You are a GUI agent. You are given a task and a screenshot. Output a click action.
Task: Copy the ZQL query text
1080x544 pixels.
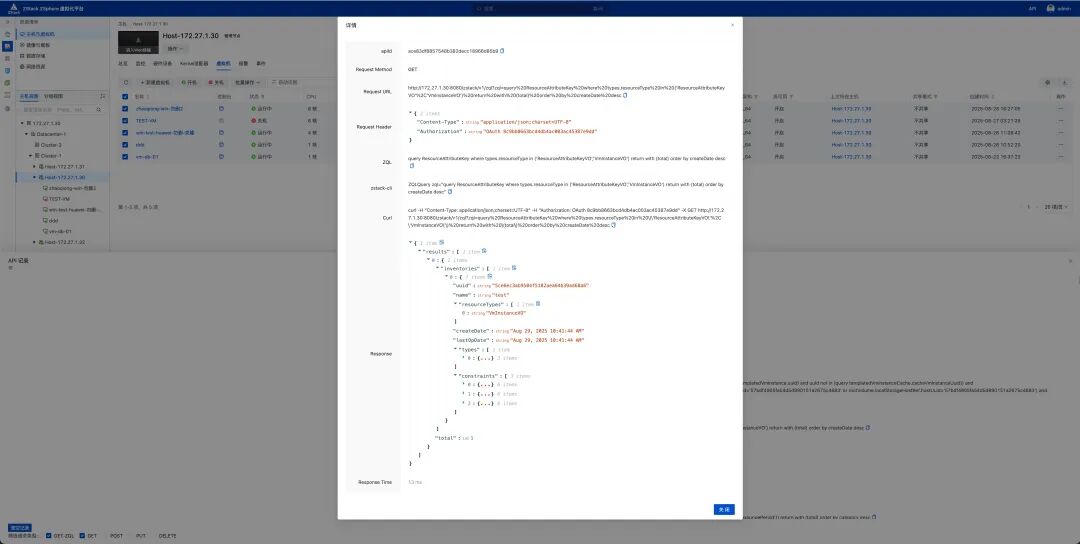coord(412,166)
